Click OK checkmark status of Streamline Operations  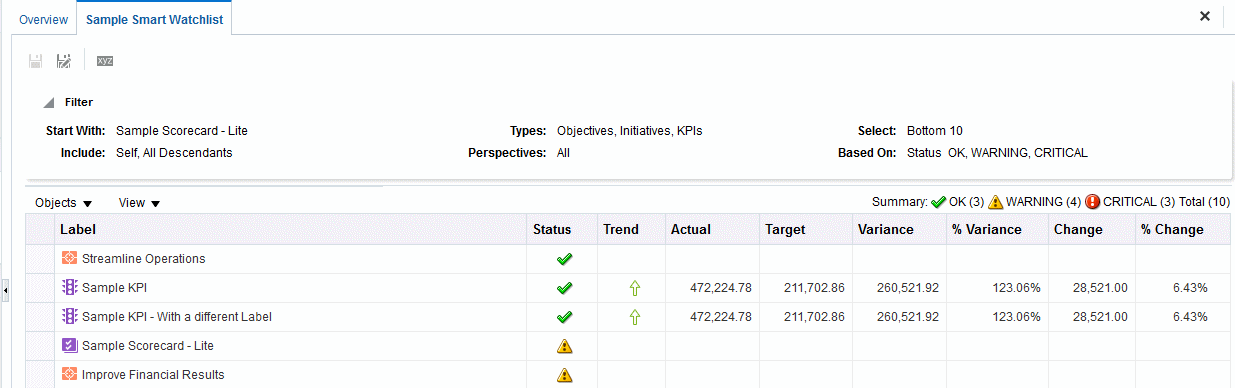(564, 259)
